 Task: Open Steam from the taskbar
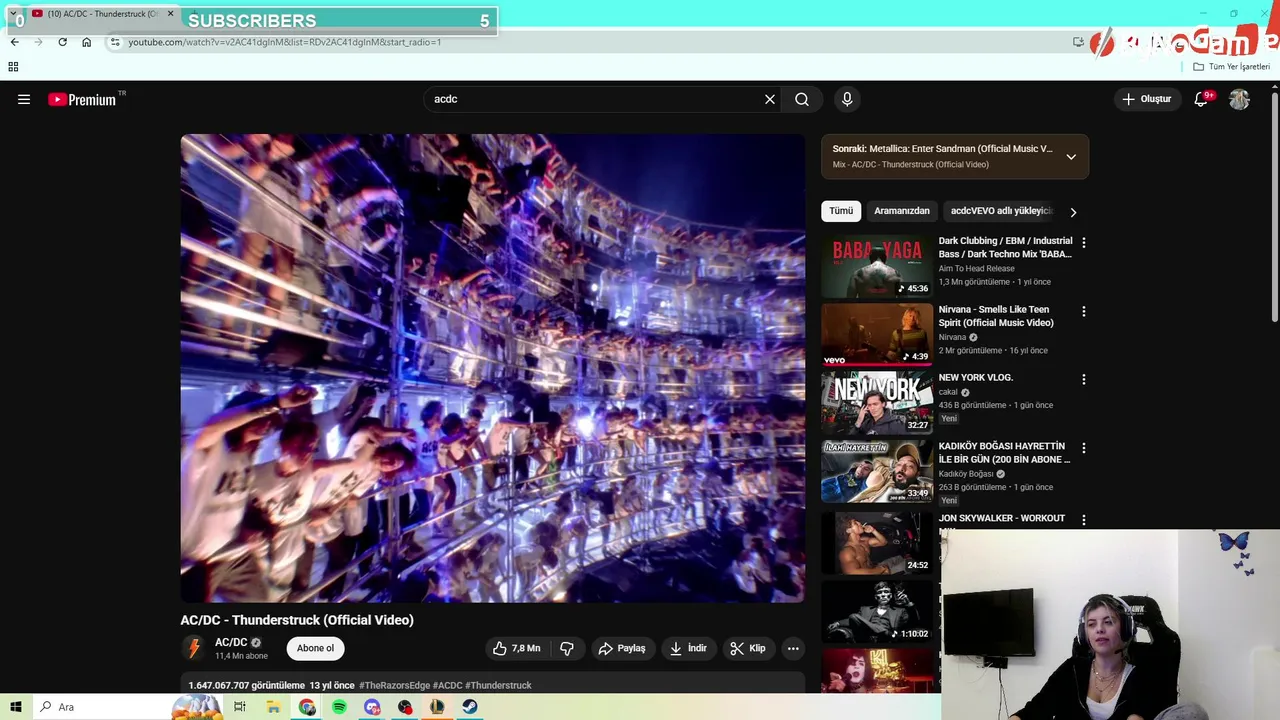470,707
